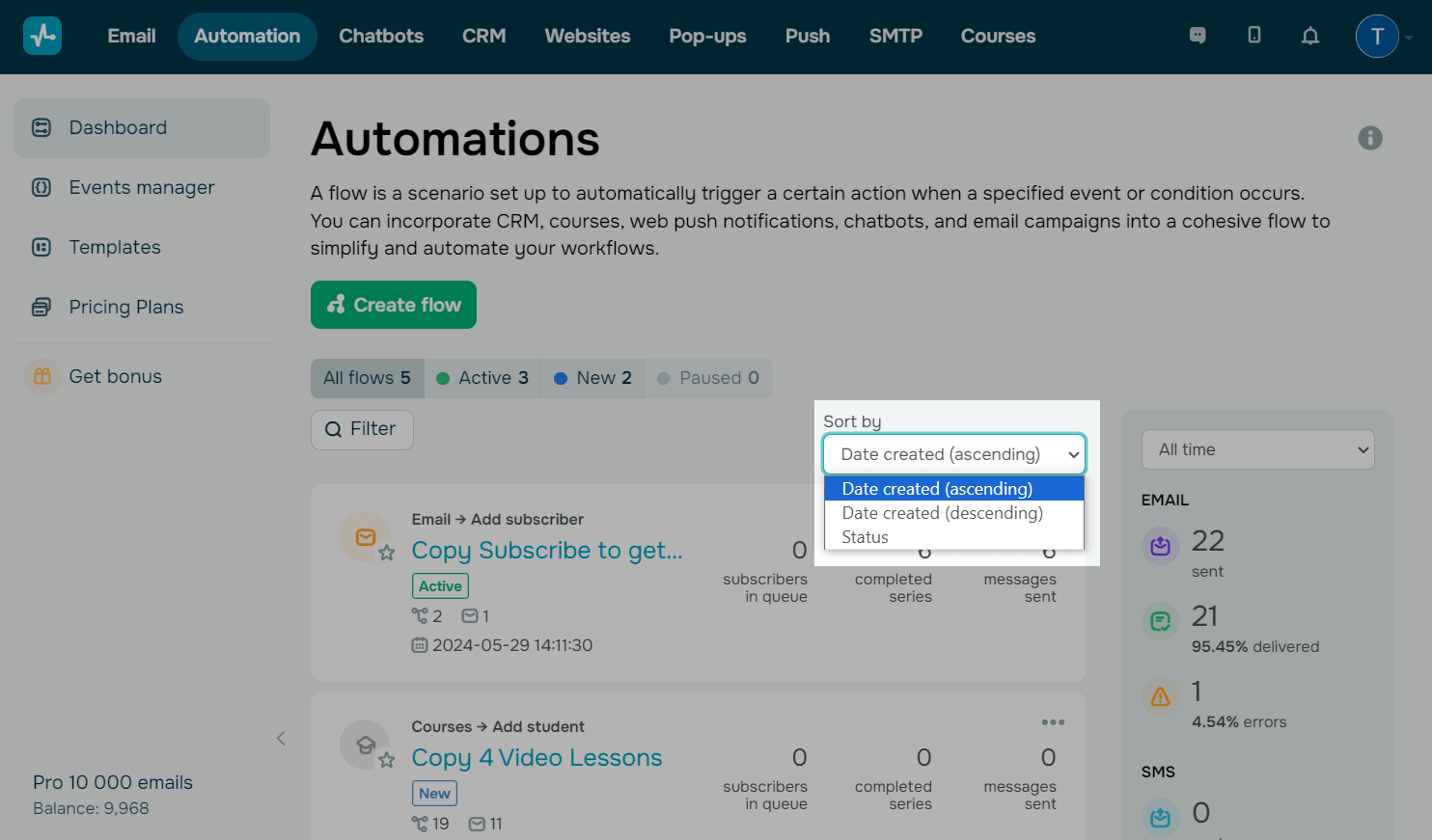Click the email flow icon of Copy Subscribe
The image size is (1432, 840).
coord(365,536)
